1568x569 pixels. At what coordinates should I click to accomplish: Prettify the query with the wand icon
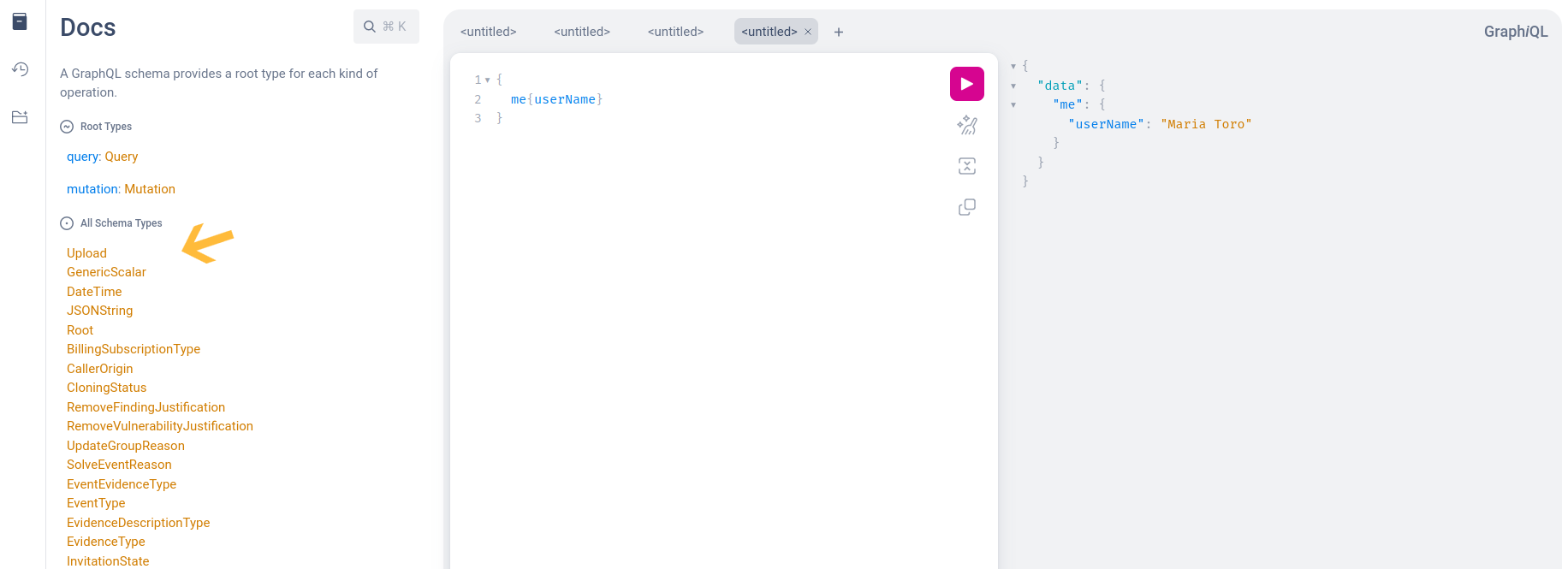pyautogui.click(x=967, y=125)
